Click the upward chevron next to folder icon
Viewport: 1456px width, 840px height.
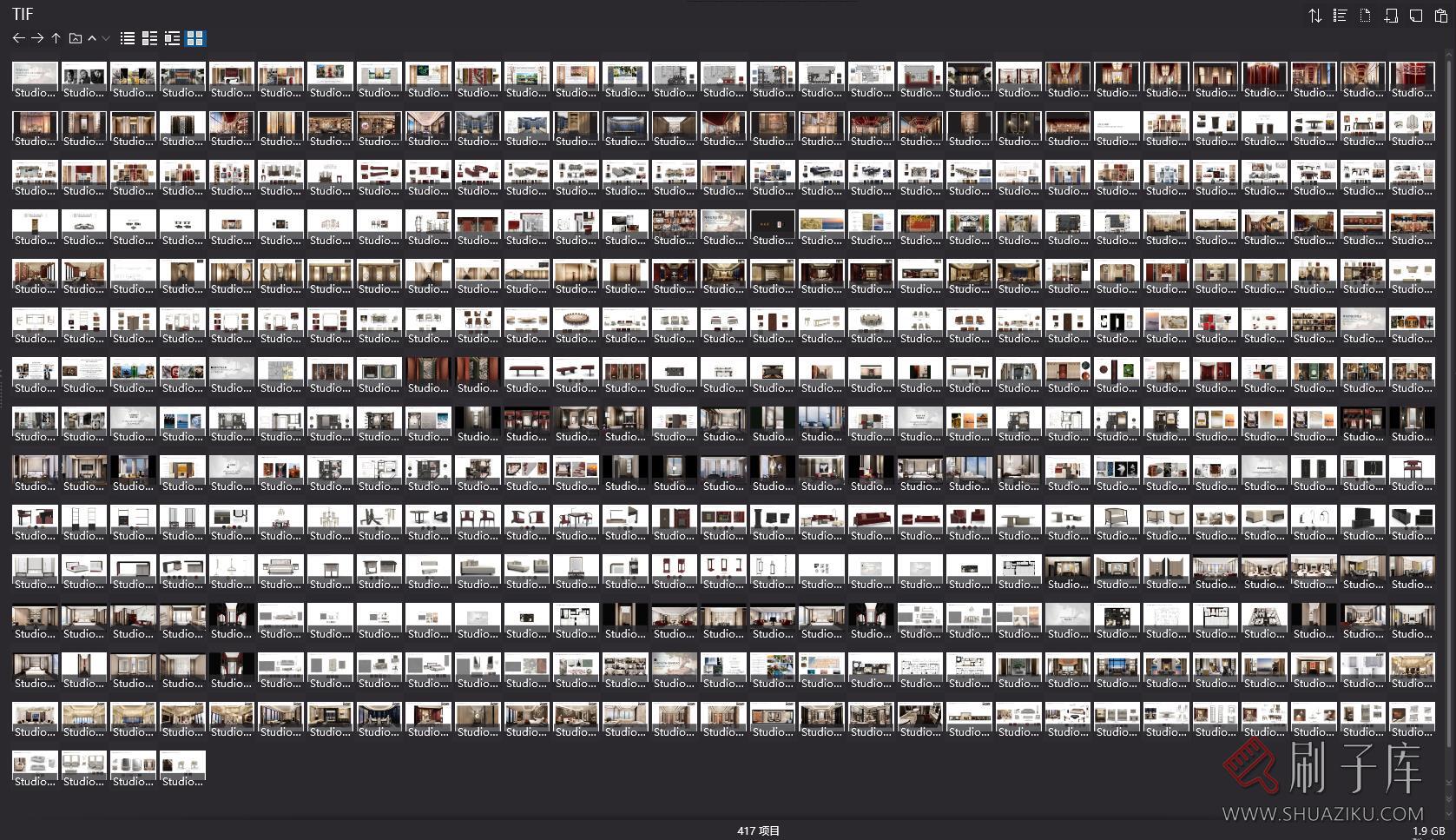(x=92, y=38)
